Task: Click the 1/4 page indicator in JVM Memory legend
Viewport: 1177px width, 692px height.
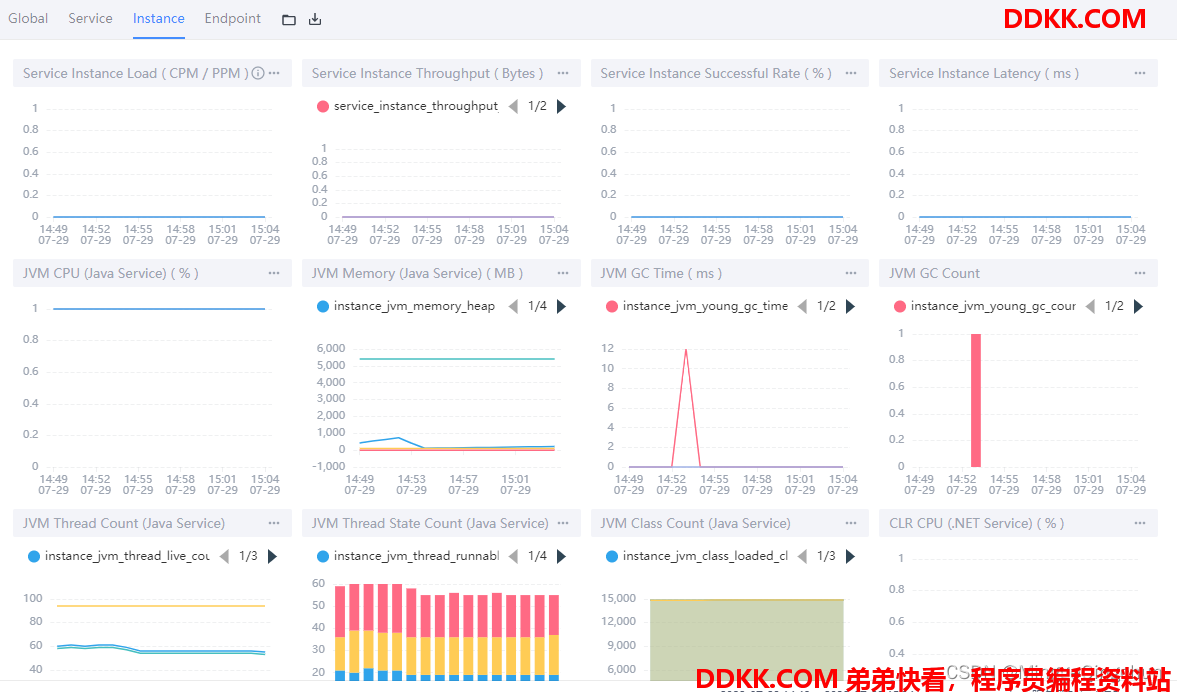Action: (x=537, y=306)
